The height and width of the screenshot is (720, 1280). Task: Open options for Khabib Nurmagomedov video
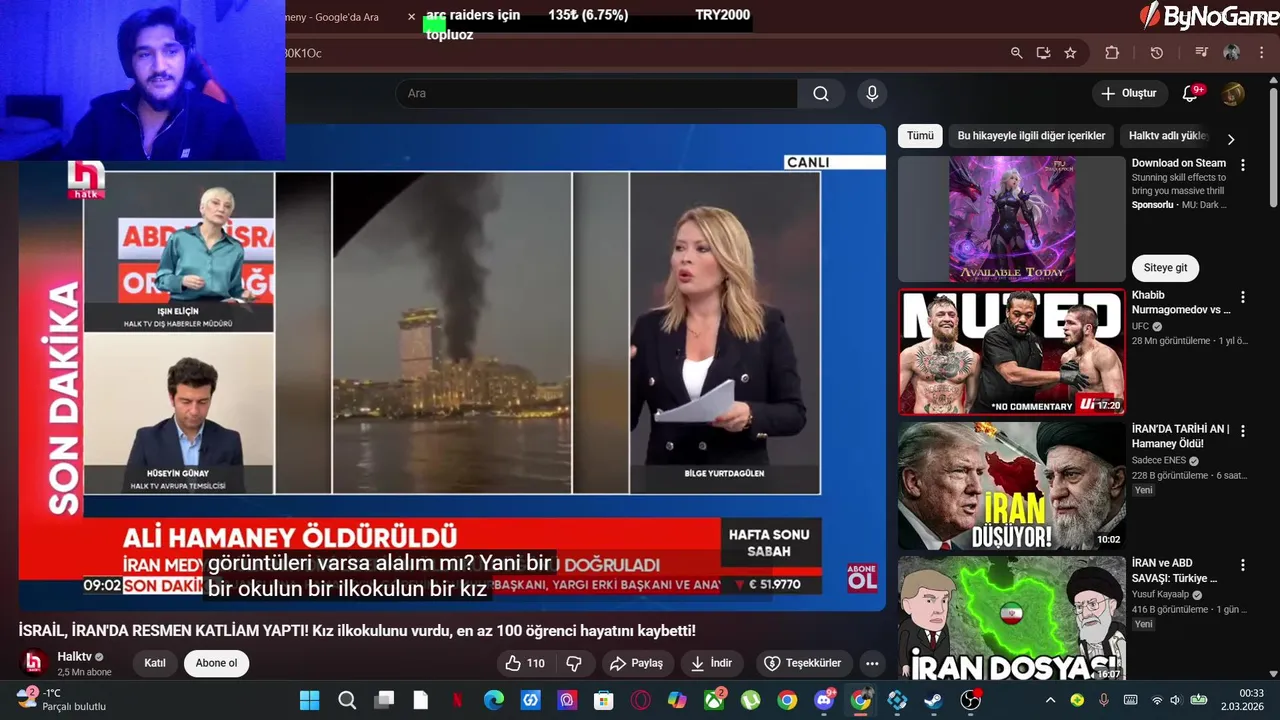[x=1243, y=297]
